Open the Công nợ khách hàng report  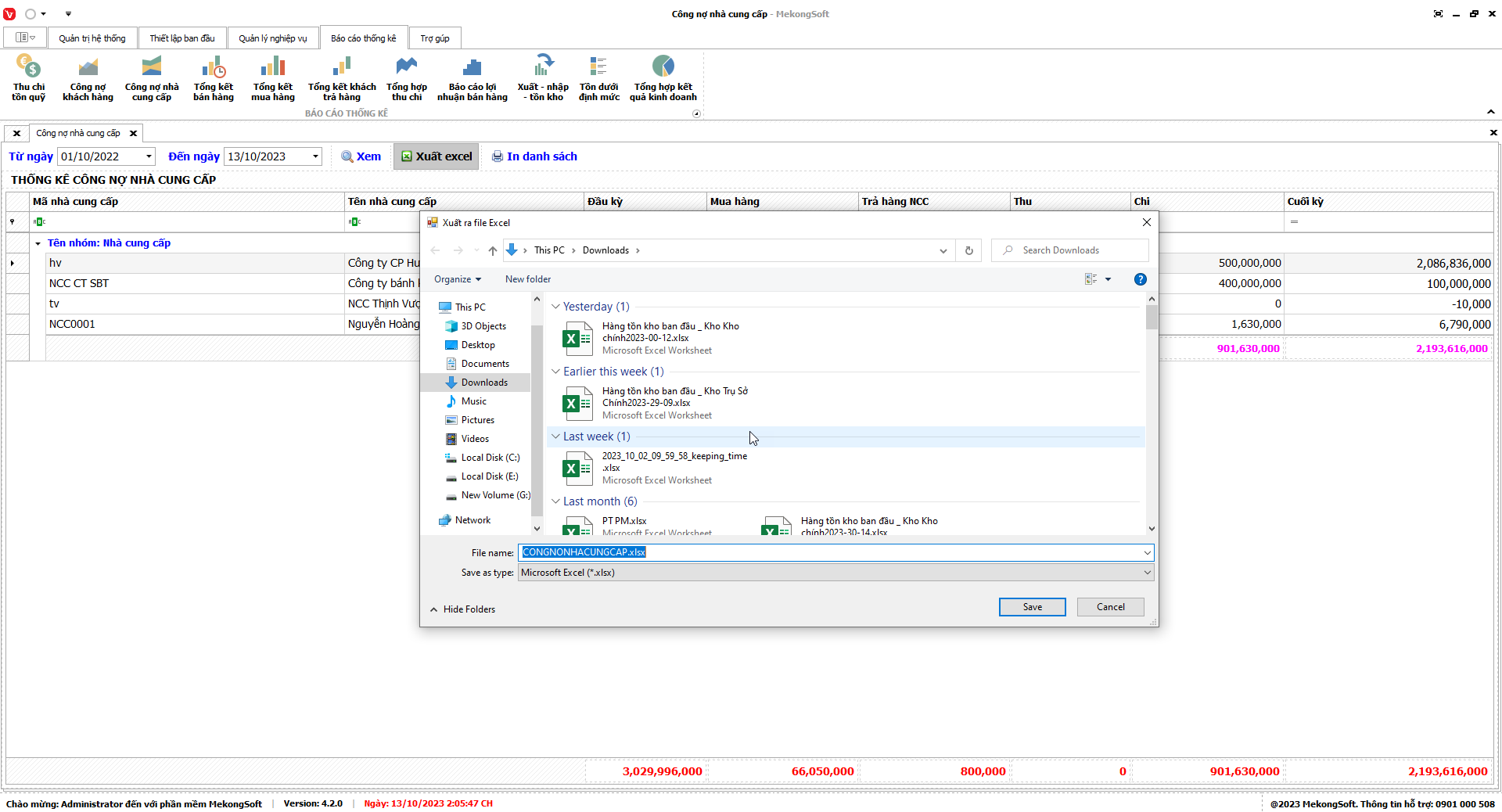(x=88, y=78)
